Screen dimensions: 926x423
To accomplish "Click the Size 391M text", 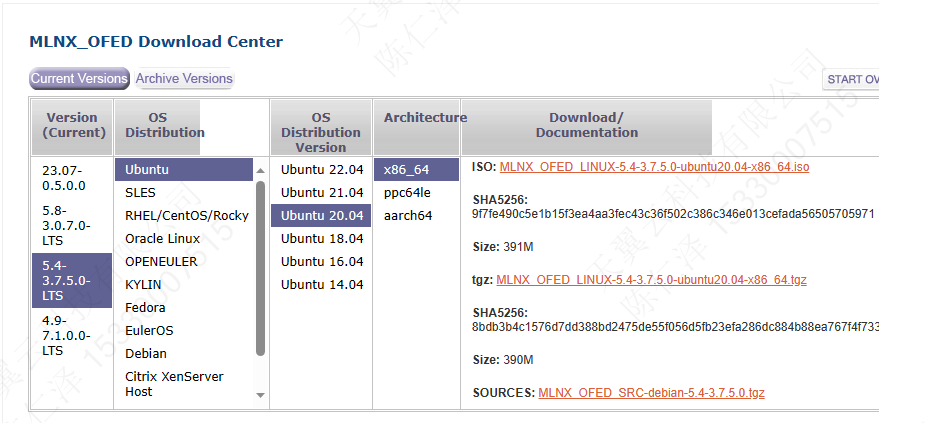I will click(503, 247).
